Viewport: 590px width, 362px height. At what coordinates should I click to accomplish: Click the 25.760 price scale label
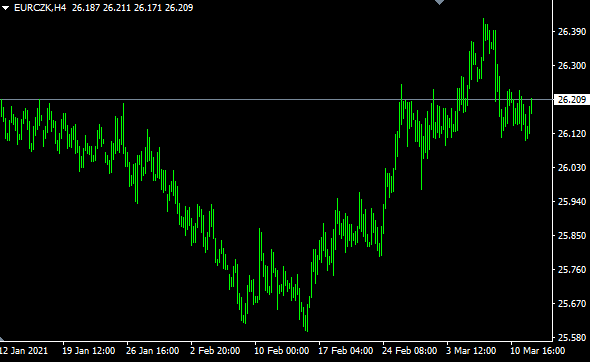(x=572, y=270)
